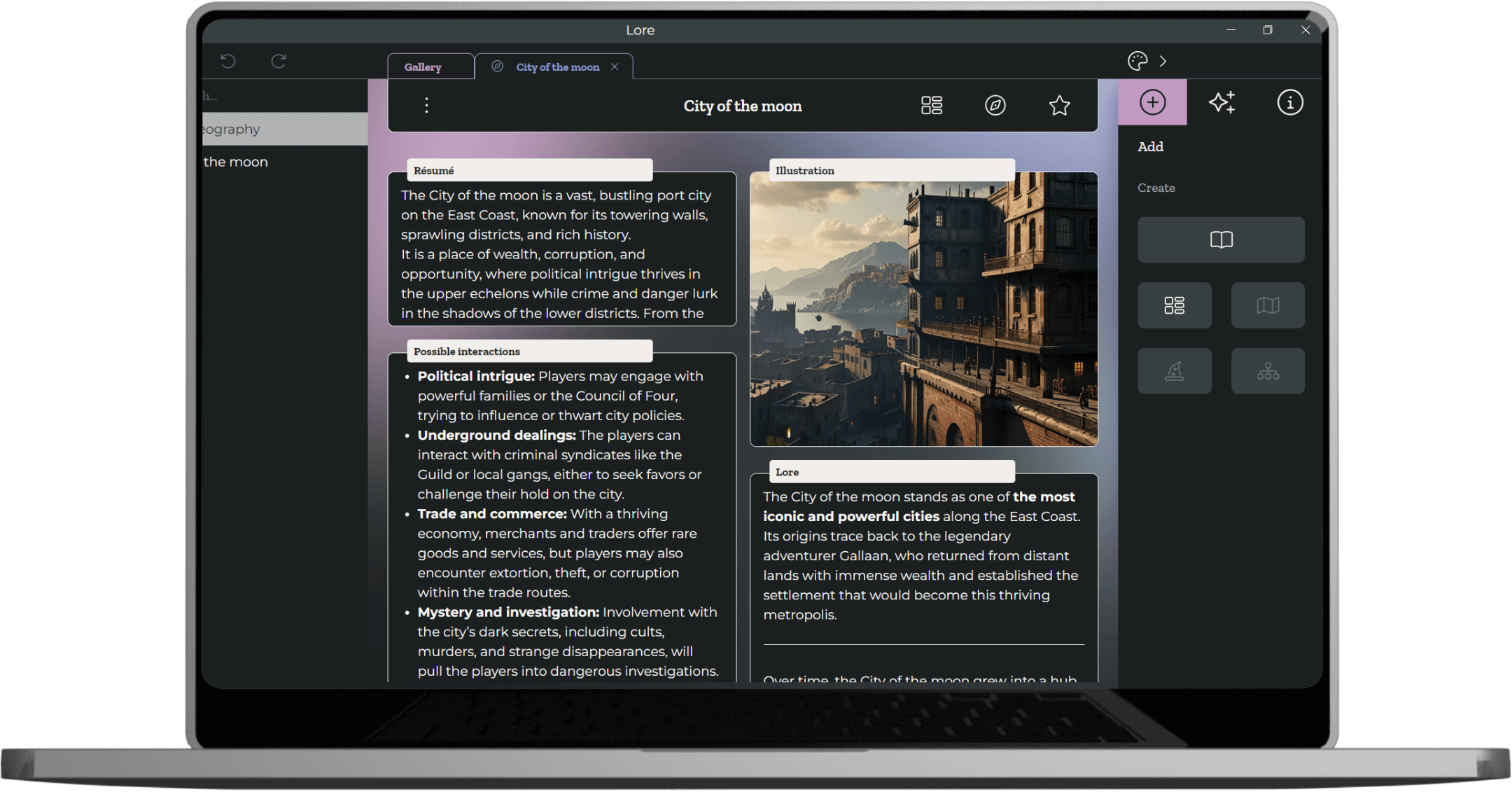Expand the chevron next to palette icon

point(1163,61)
